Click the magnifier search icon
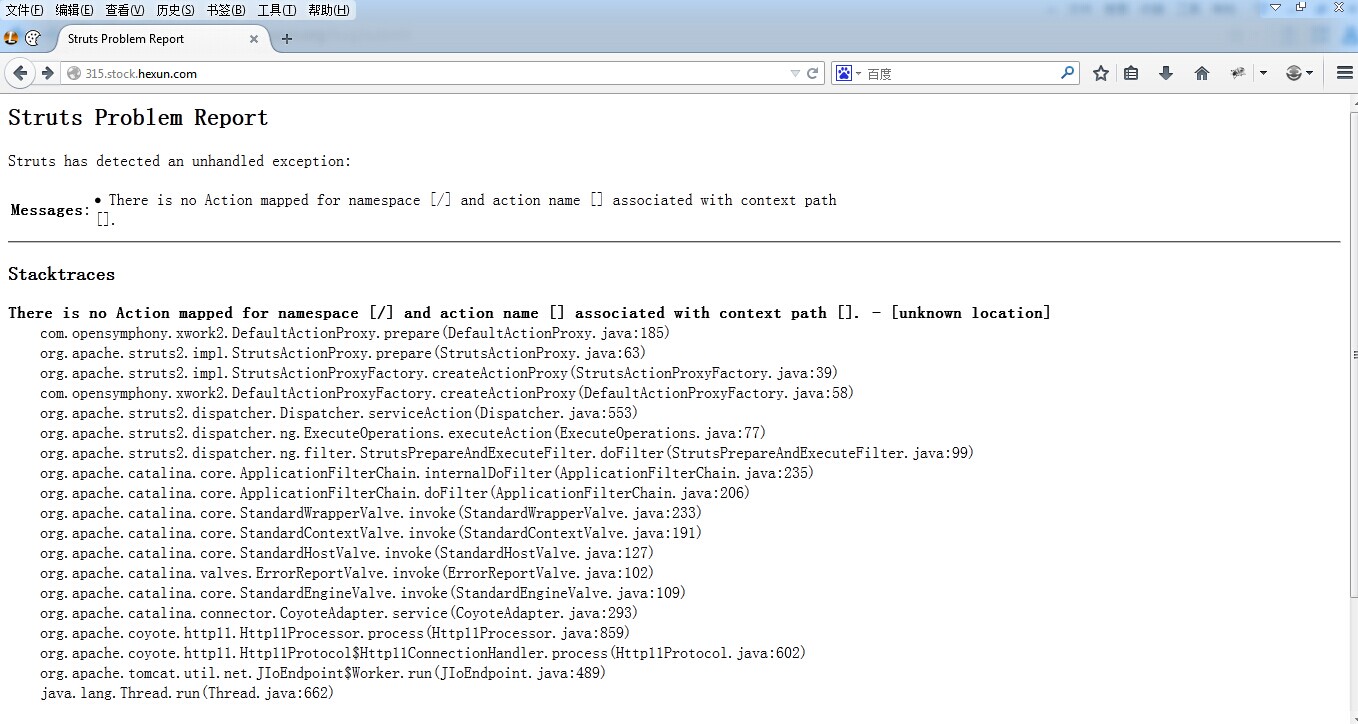The height and width of the screenshot is (724, 1358). point(1067,73)
